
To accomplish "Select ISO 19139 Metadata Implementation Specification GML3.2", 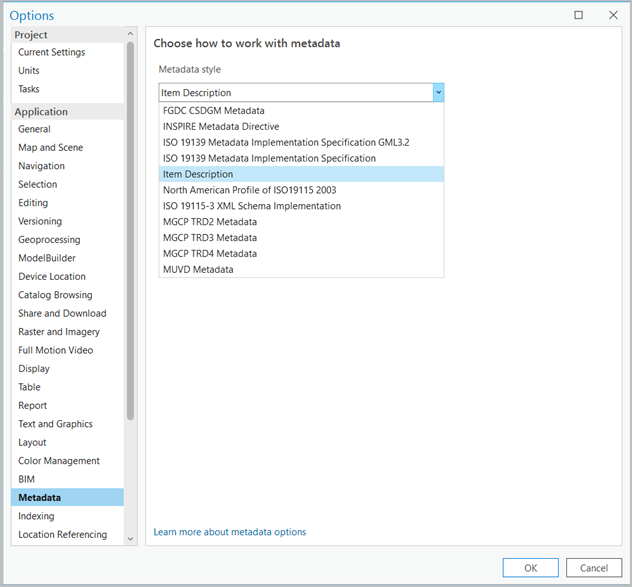I will [x=286, y=143].
